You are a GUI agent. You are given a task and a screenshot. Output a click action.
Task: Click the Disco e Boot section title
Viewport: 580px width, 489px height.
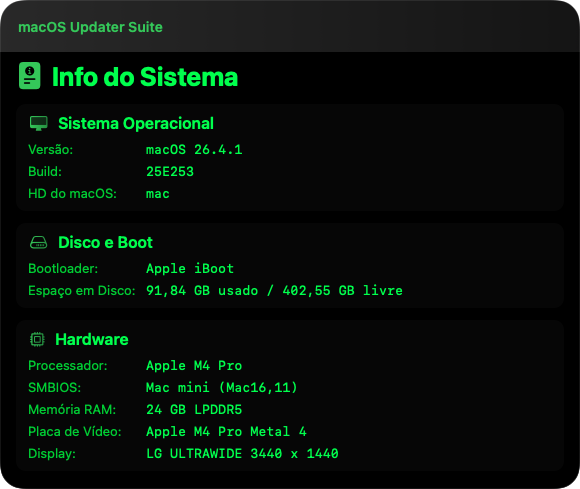tap(105, 243)
